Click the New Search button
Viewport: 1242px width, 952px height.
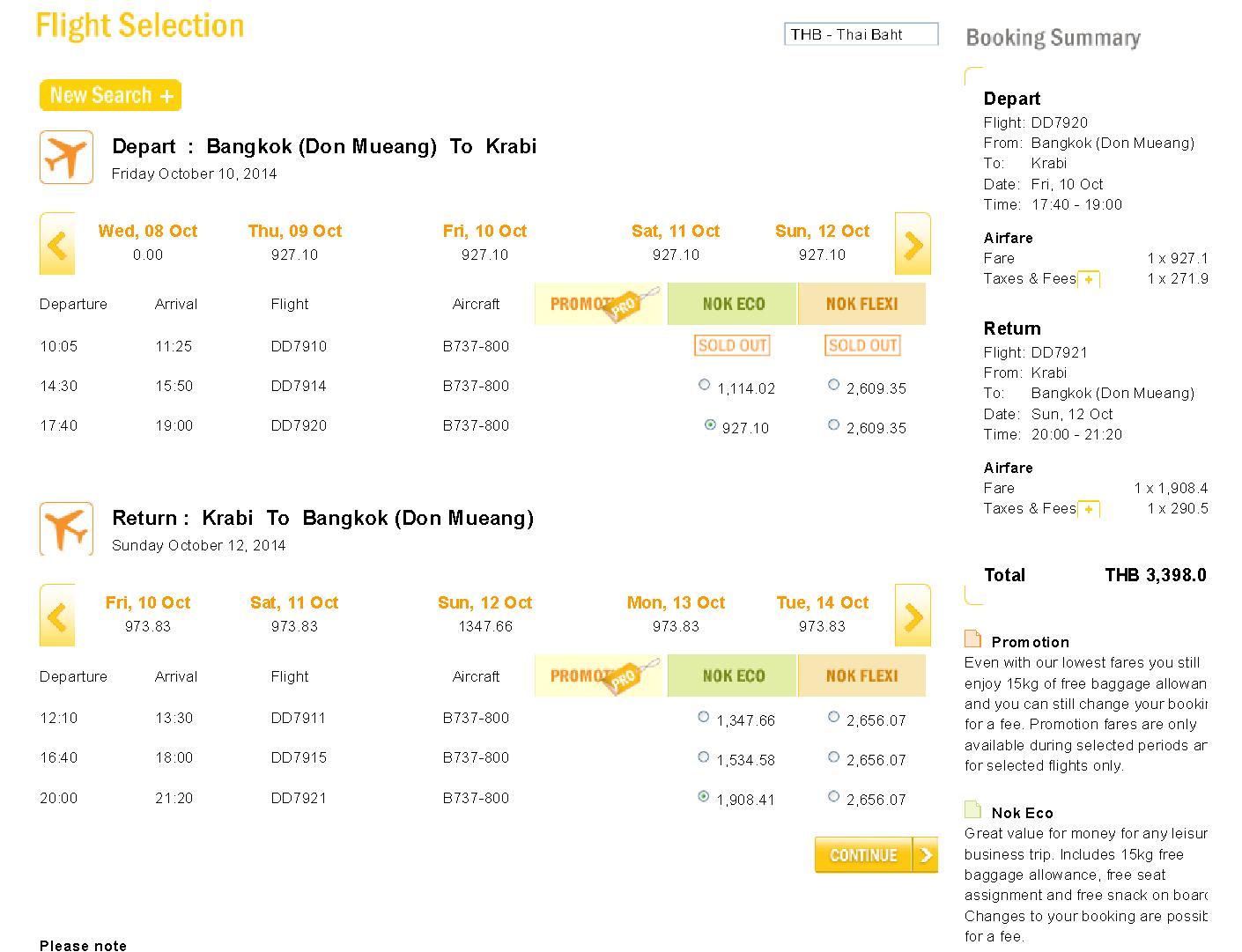110,95
